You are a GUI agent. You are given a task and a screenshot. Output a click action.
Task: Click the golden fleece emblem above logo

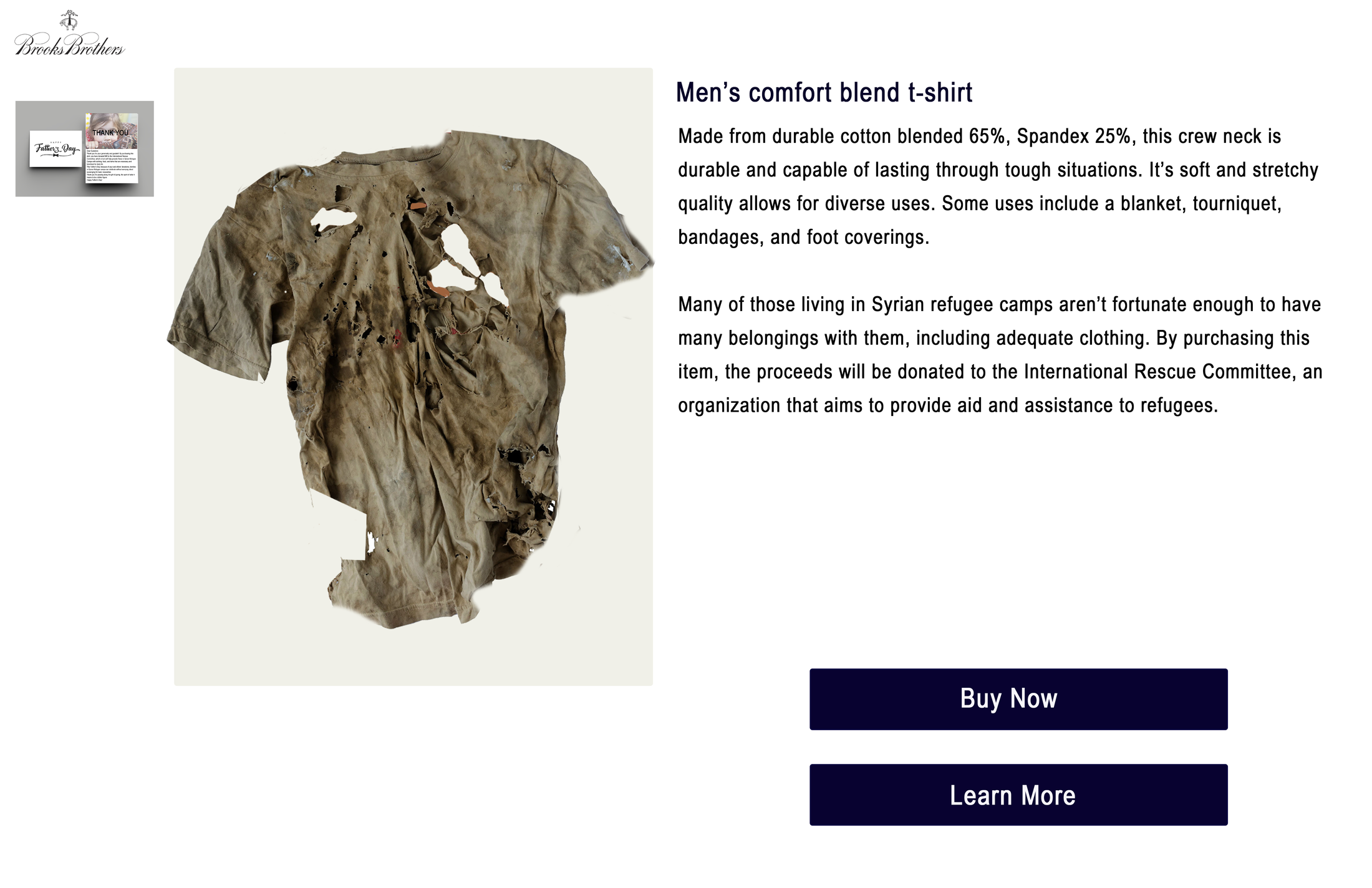69,20
